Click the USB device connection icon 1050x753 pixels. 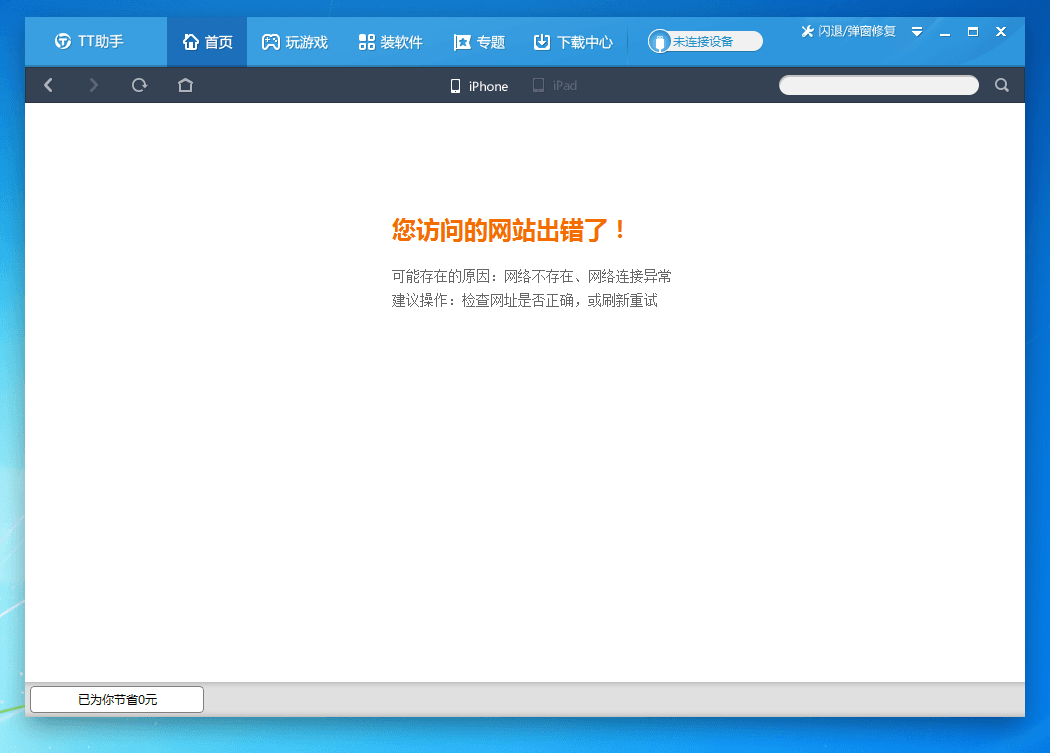(x=660, y=41)
